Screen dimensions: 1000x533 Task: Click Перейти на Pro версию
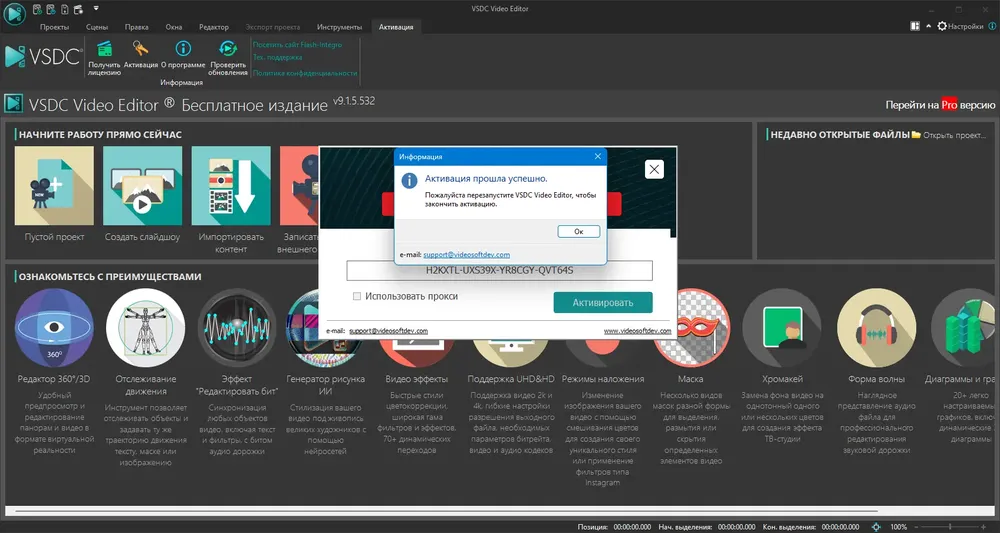pos(940,105)
